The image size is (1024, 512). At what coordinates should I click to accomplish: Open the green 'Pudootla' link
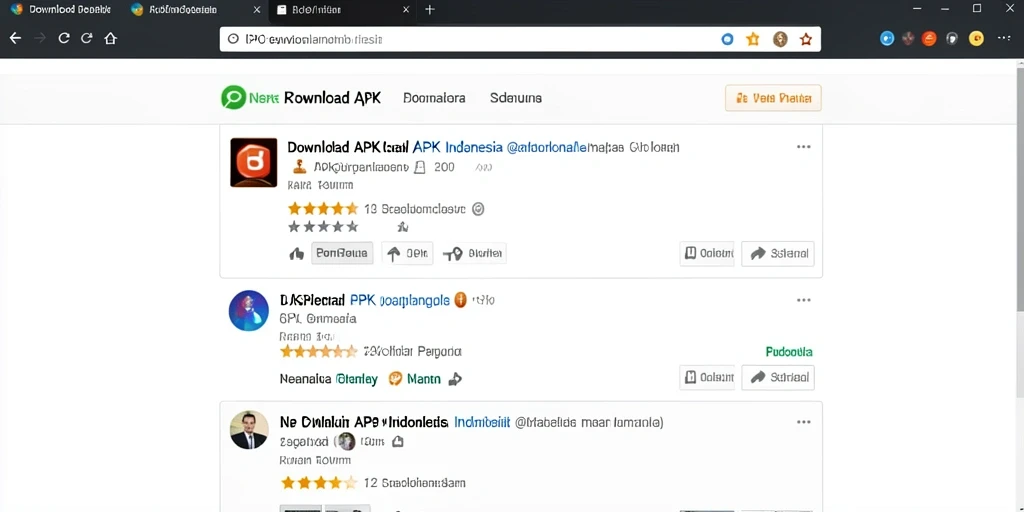tap(789, 352)
